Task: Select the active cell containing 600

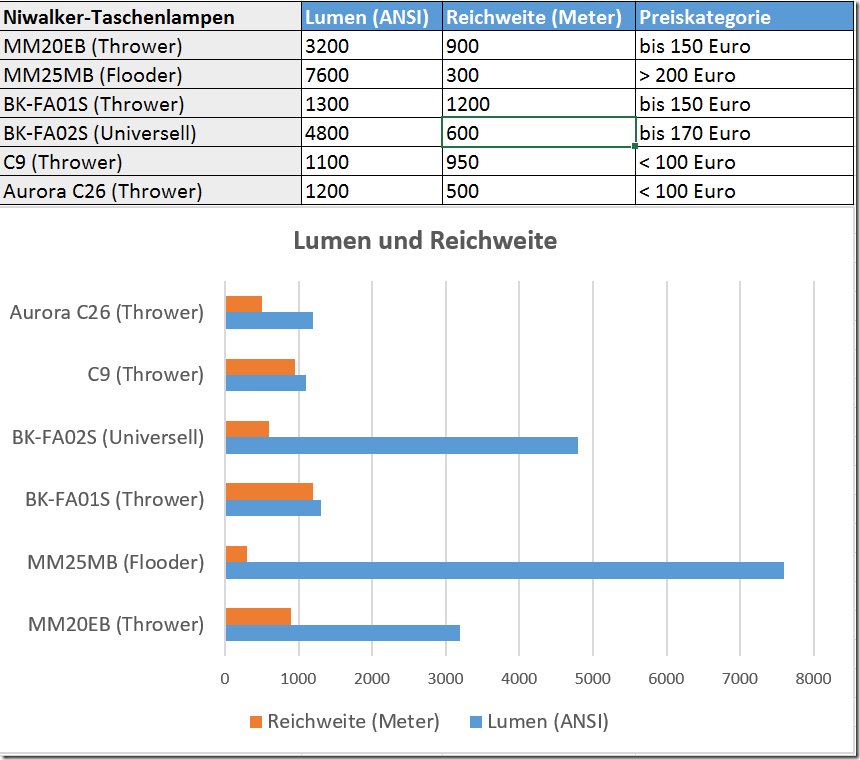Action: click(539, 133)
